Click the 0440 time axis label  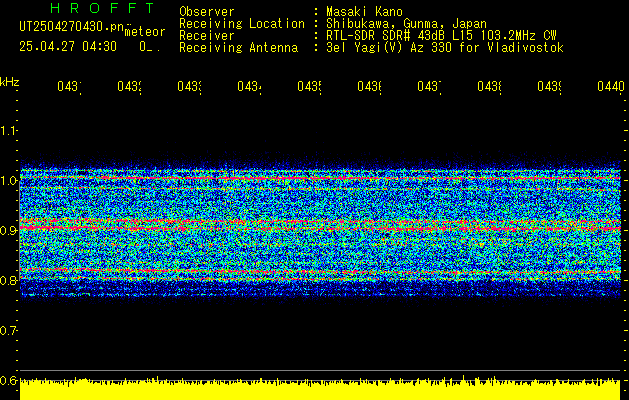(611, 86)
